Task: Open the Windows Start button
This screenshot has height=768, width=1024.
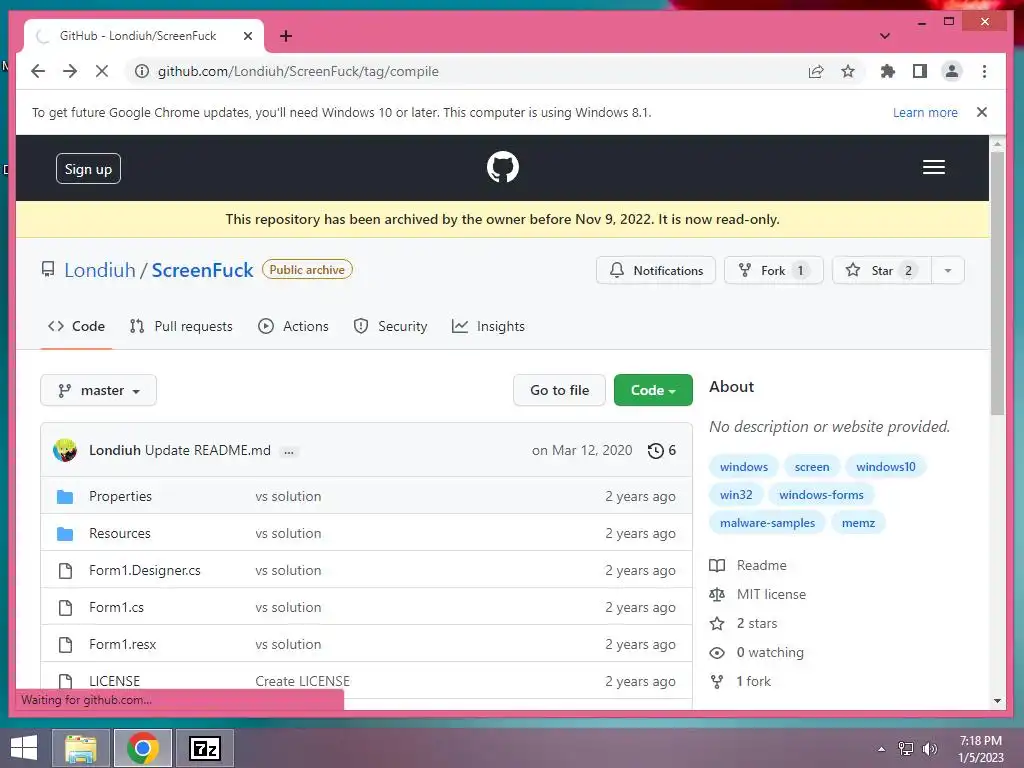Action: coord(24,748)
